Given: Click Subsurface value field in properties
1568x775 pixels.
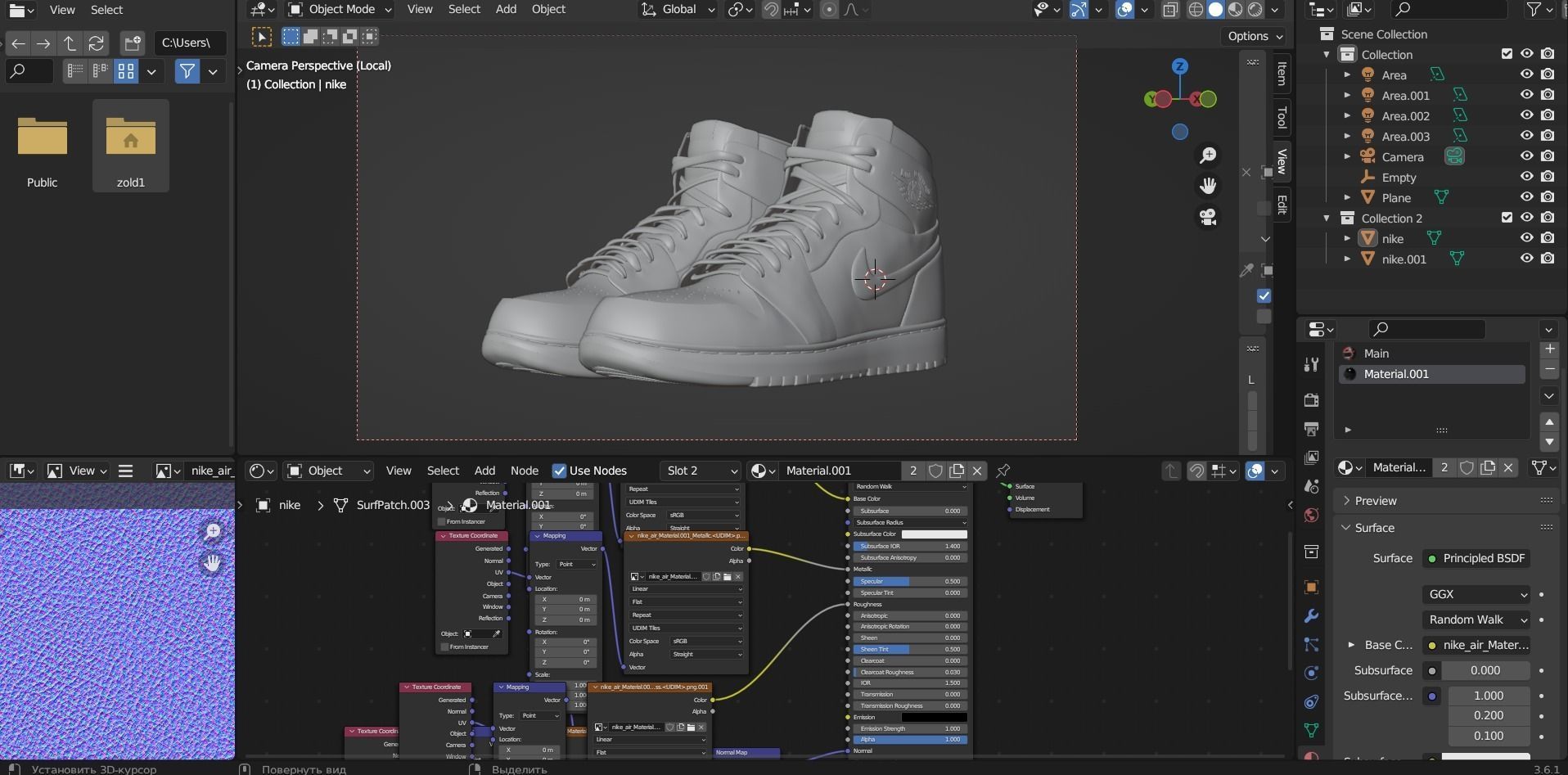Looking at the screenshot, I should [x=1485, y=670].
